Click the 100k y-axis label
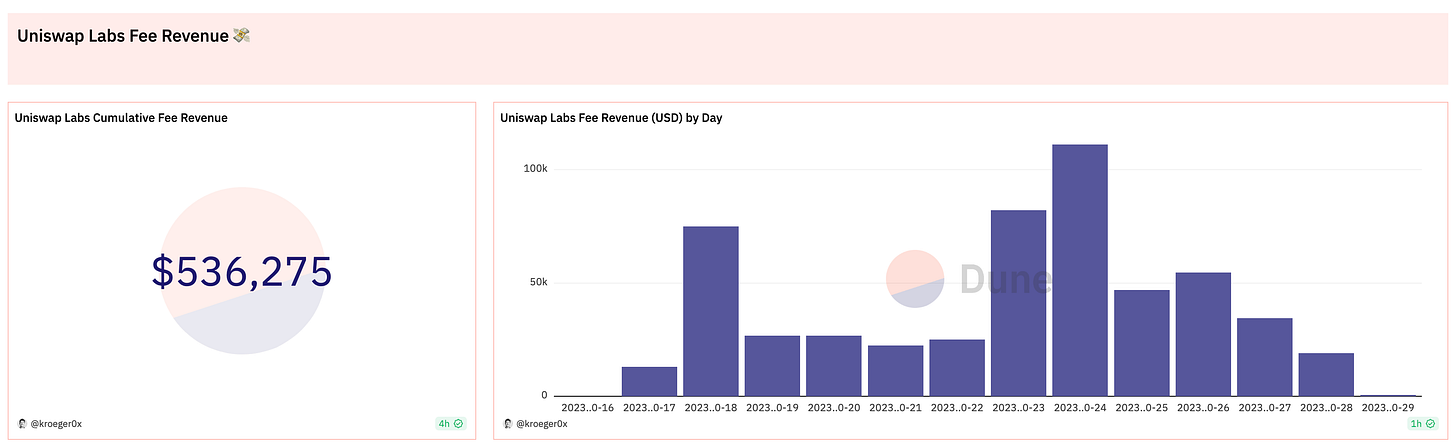This screenshot has height=446, width=1456. point(536,168)
